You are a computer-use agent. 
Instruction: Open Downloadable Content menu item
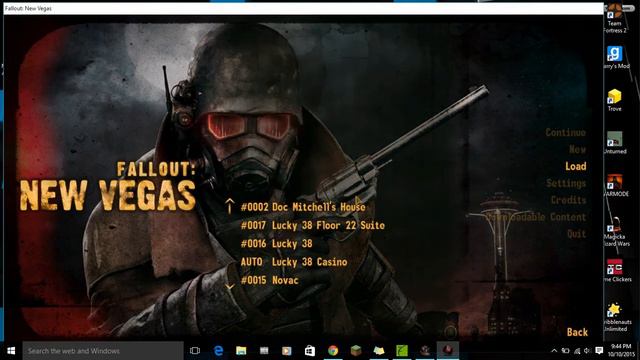(536, 217)
